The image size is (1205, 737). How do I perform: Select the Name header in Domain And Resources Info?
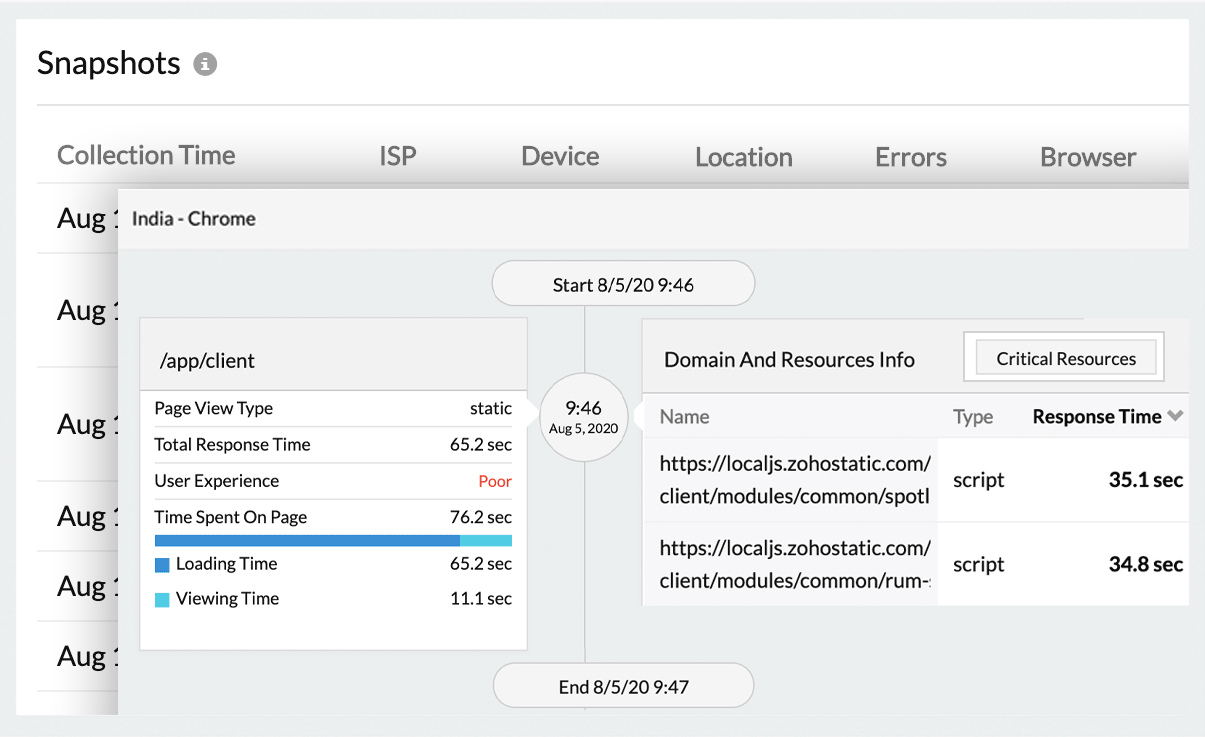point(683,416)
